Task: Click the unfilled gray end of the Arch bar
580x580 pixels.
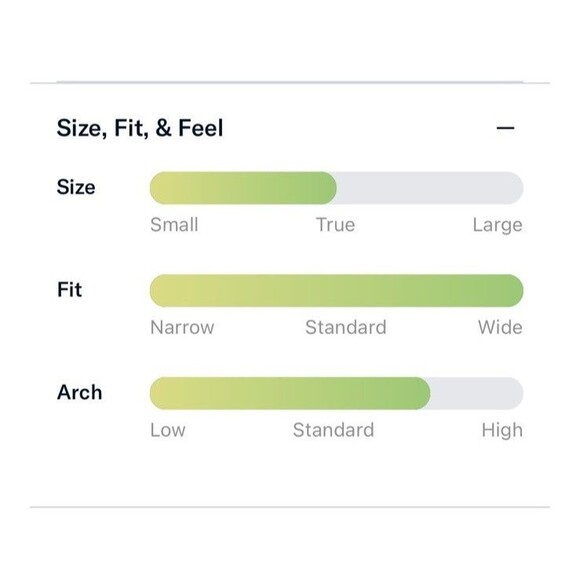Action: pos(477,393)
